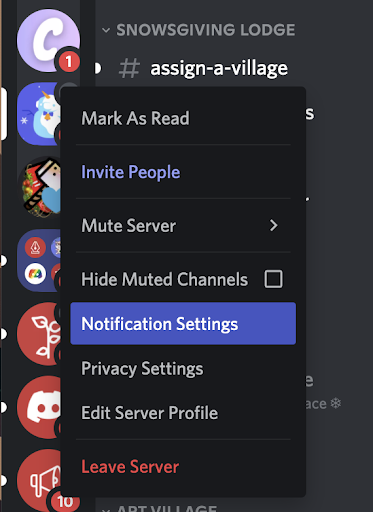Choose Edit Server Profile
The width and height of the screenshot is (373, 512).
click(183, 413)
